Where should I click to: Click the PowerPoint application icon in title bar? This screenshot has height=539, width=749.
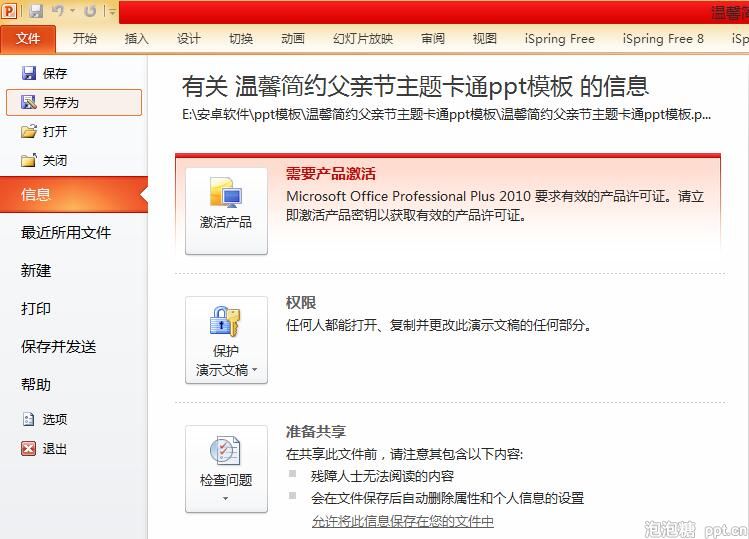(9, 11)
